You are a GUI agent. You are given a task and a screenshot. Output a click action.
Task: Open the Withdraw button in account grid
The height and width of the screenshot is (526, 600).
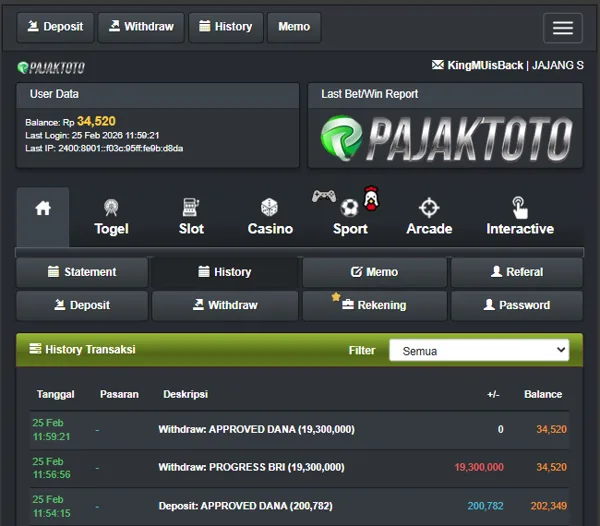(225, 305)
